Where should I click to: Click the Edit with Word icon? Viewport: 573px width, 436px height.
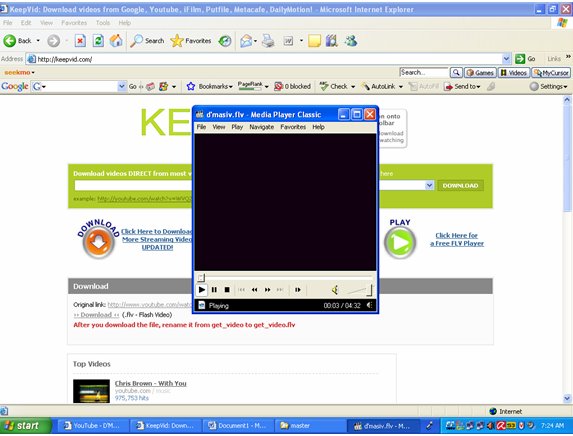(288, 41)
